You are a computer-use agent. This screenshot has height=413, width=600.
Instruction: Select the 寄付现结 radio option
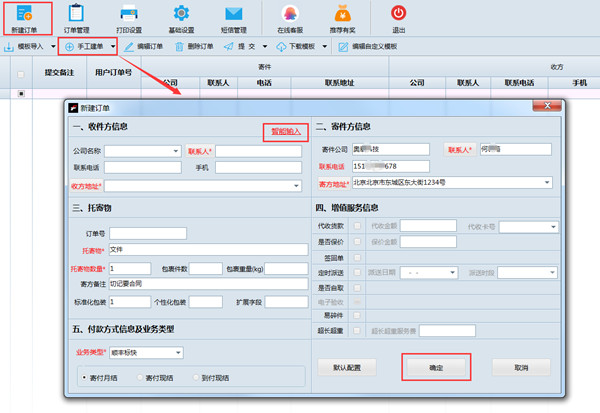(141, 378)
